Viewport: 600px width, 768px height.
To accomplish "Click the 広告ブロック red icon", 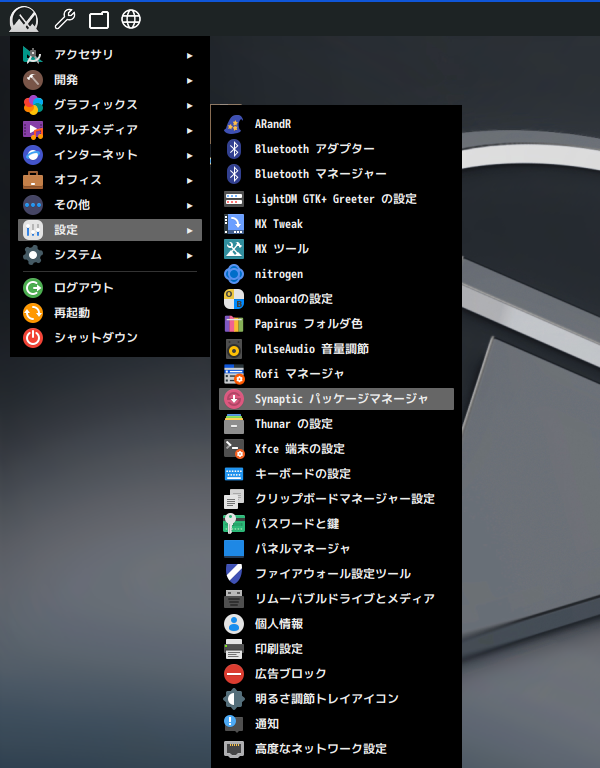I will tap(234, 673).
